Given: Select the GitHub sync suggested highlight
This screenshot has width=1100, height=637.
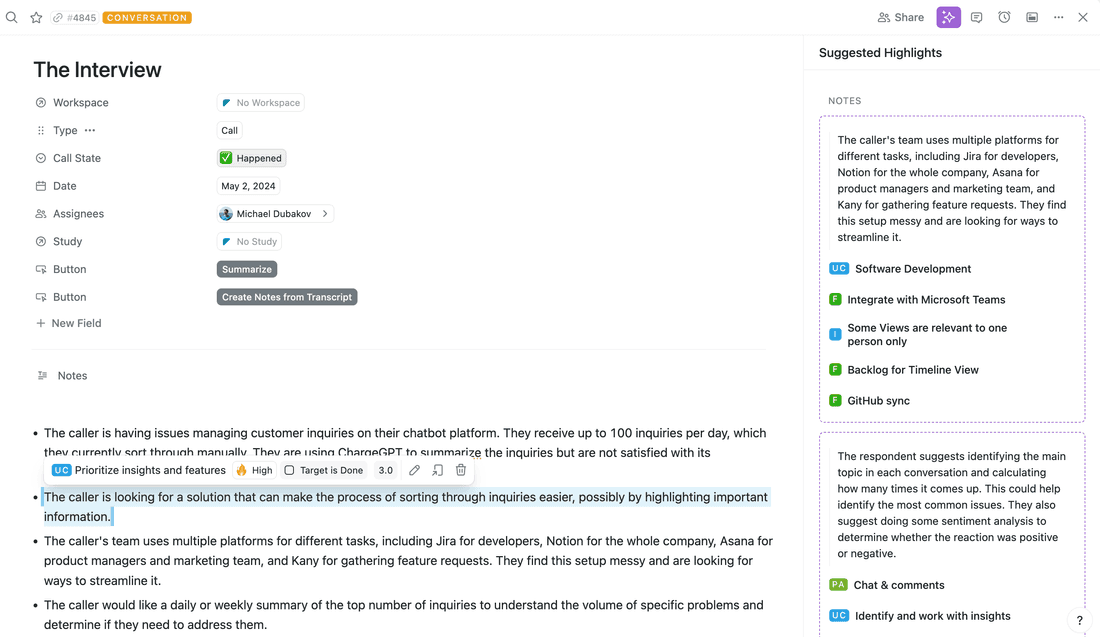Looking at the screenshot, I should click(878, 400).
